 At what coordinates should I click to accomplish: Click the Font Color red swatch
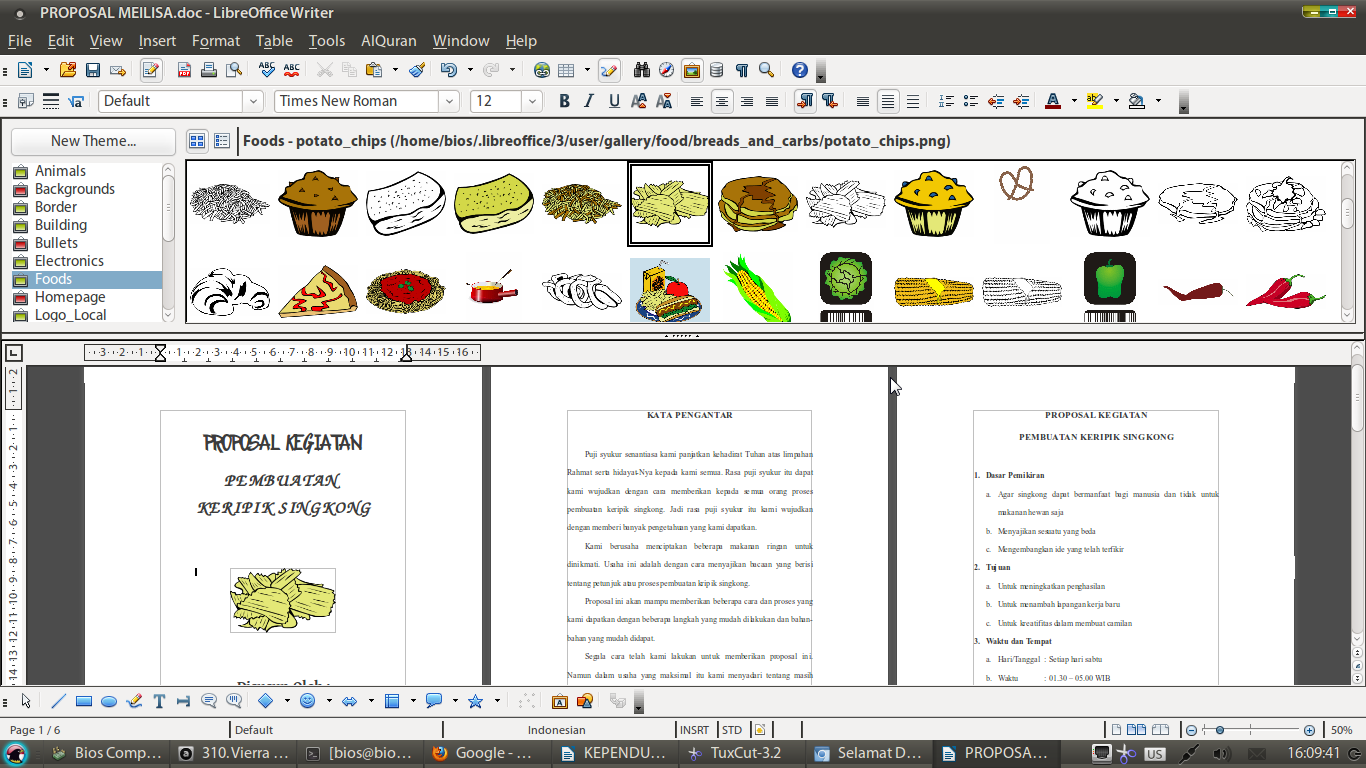point(1052,101)
